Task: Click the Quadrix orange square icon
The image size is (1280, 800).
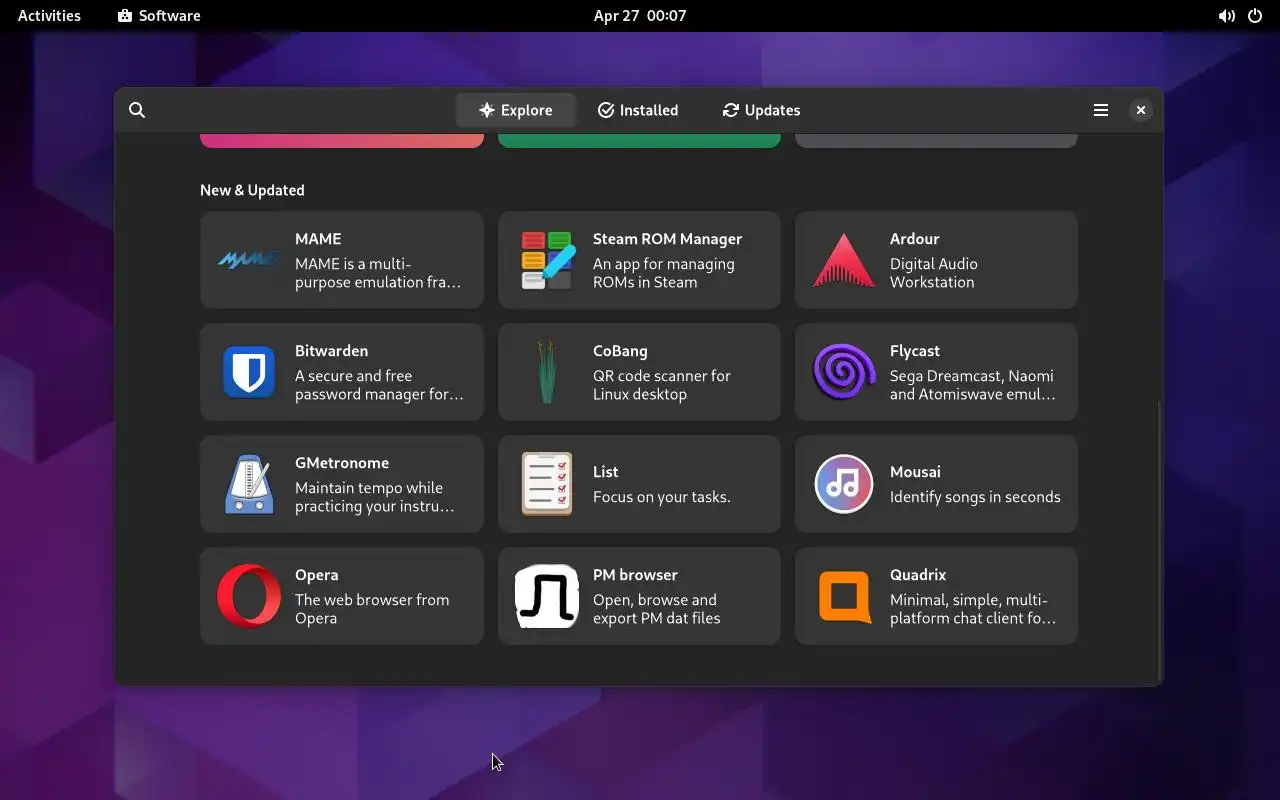Action: point(844,596)
